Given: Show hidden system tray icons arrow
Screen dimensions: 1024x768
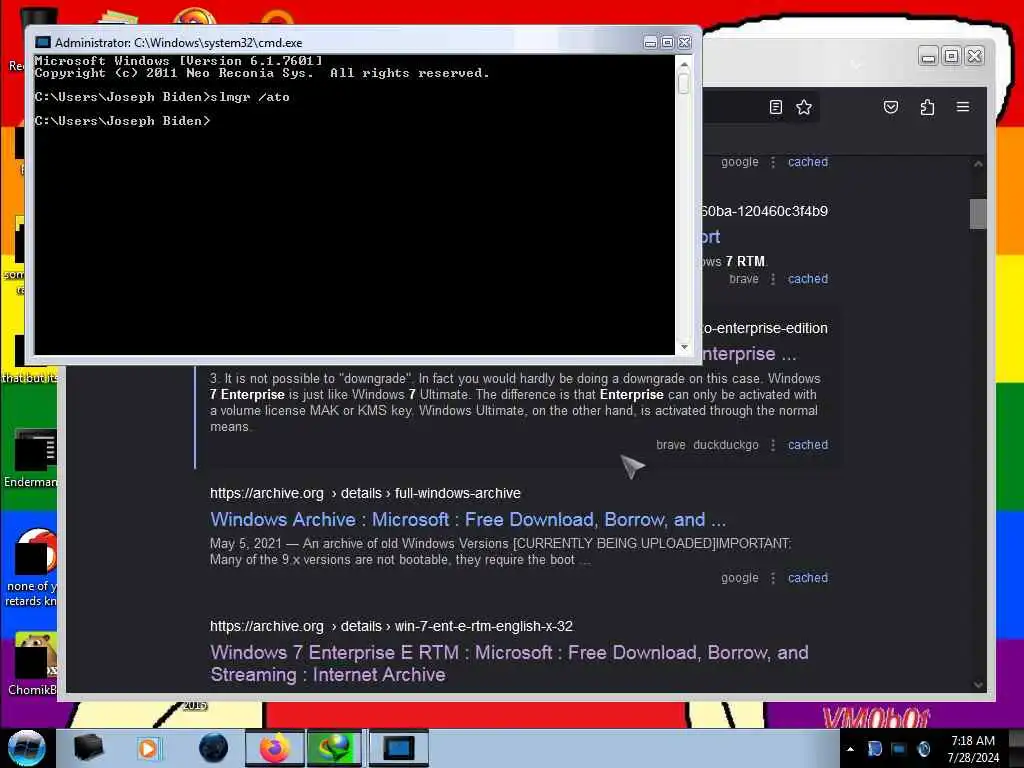Looking at the screenshot, I should click(850, 749).
